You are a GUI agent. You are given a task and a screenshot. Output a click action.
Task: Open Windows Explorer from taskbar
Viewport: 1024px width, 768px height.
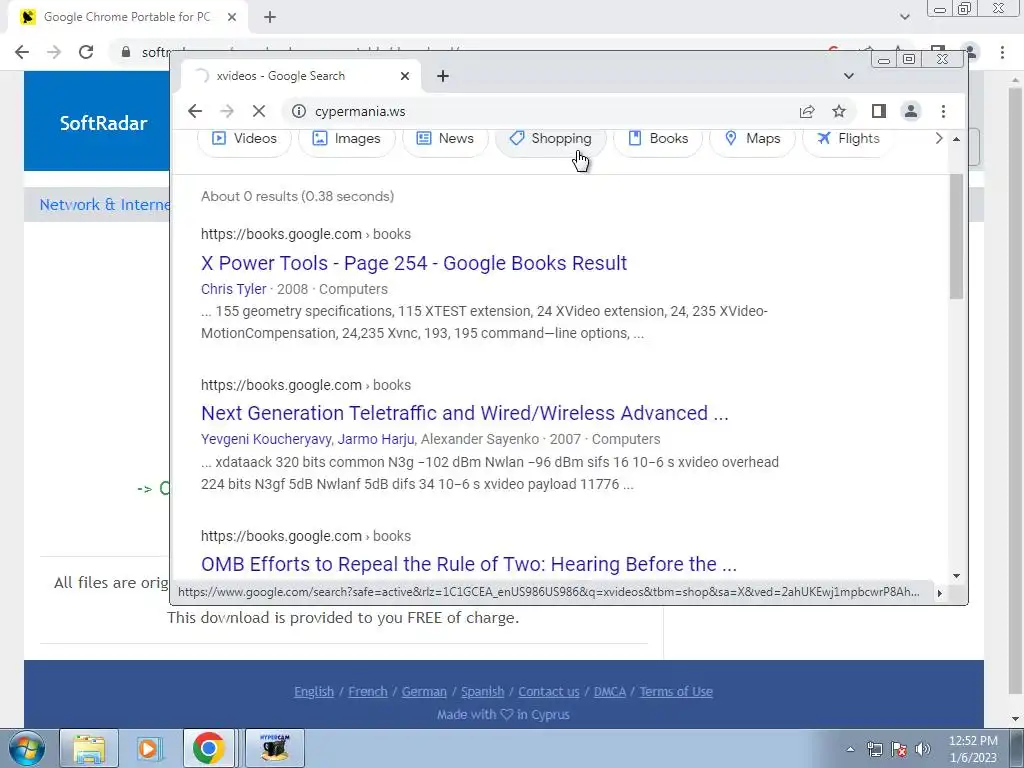coord(89,748)
